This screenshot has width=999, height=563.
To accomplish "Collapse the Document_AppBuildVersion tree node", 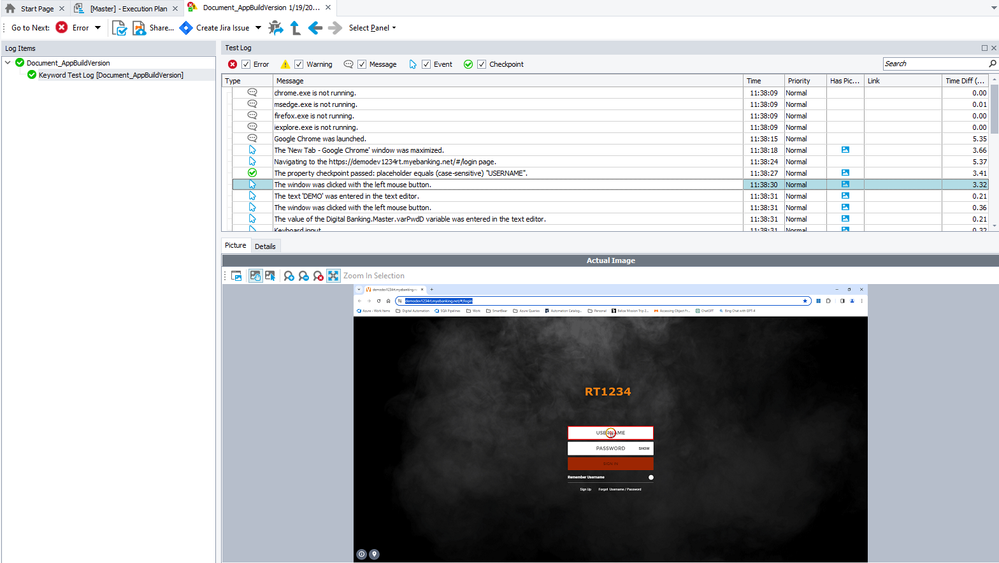I will [x=8, y=63].
